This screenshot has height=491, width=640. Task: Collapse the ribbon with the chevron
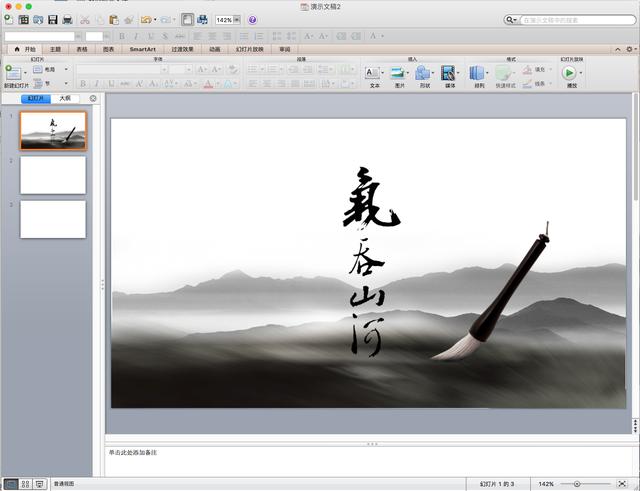pos(618,49)
